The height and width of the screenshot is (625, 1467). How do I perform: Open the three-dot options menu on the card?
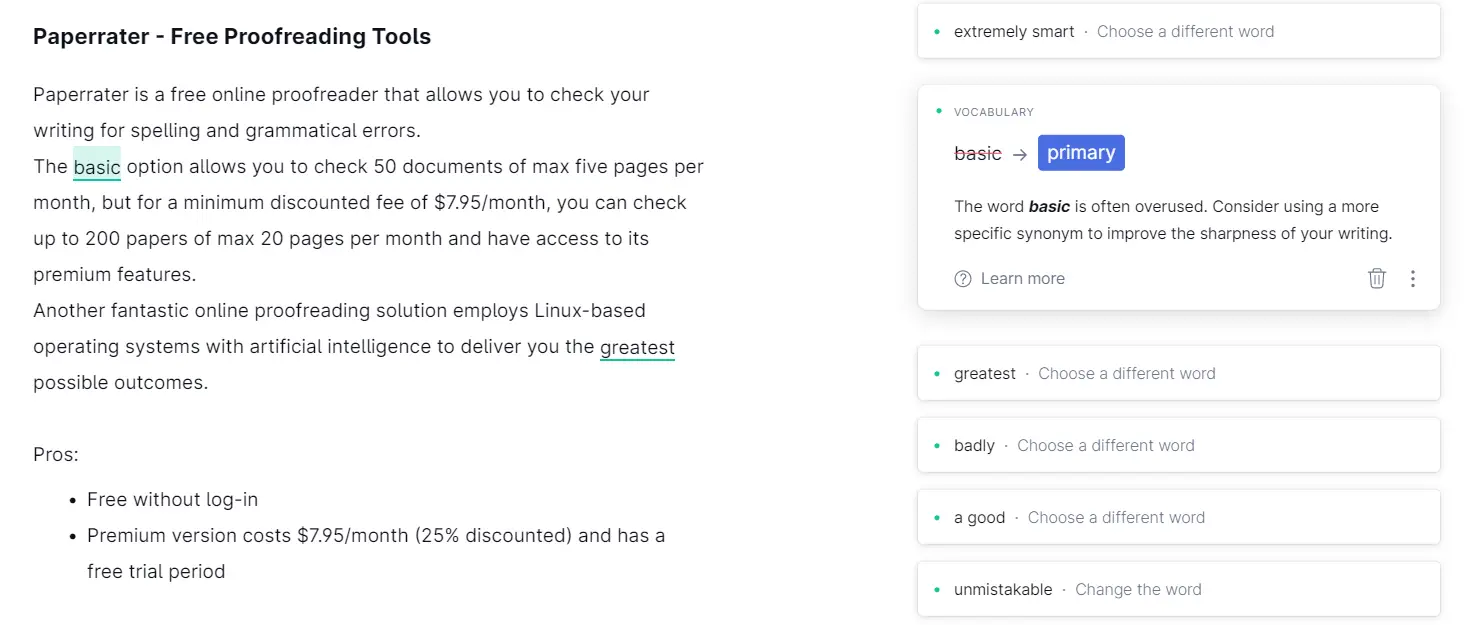(x=1413, y=278)
